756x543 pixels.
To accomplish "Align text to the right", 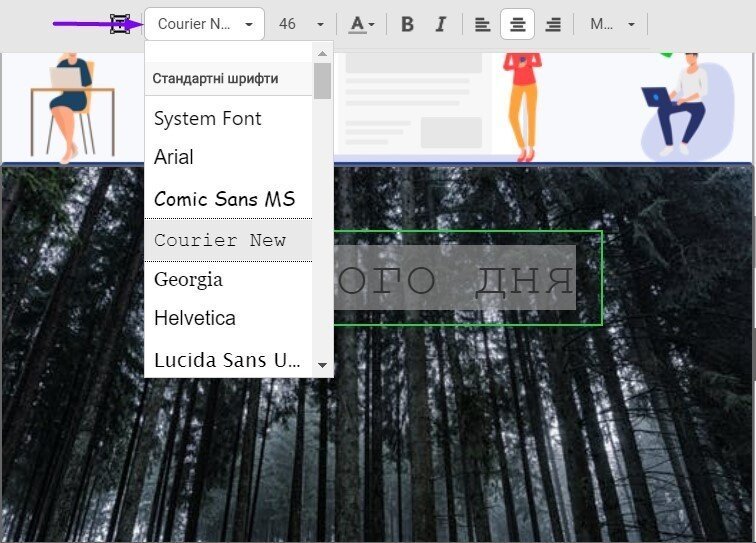I will click(552, 24).
